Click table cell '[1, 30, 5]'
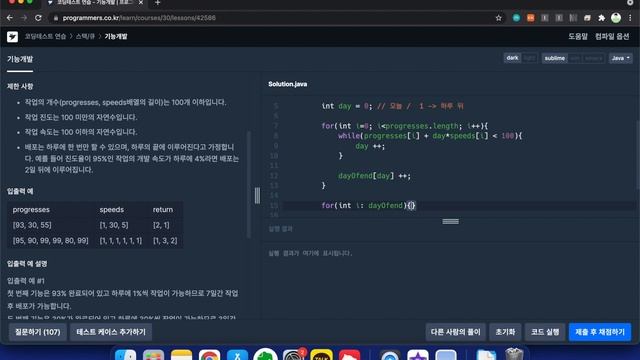Screen dimensions: 640x360 pyautogui.click(x=114, y=225)
